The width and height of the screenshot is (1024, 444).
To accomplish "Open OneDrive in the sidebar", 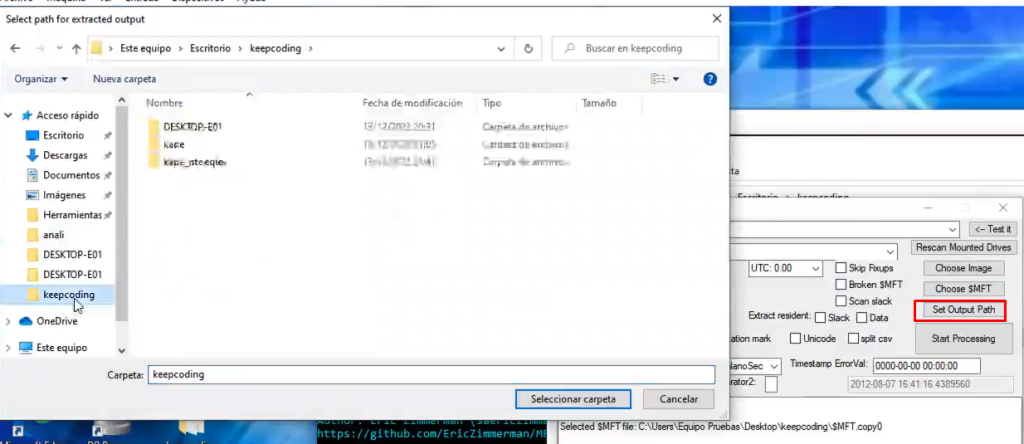I will (x=57, y=321).
